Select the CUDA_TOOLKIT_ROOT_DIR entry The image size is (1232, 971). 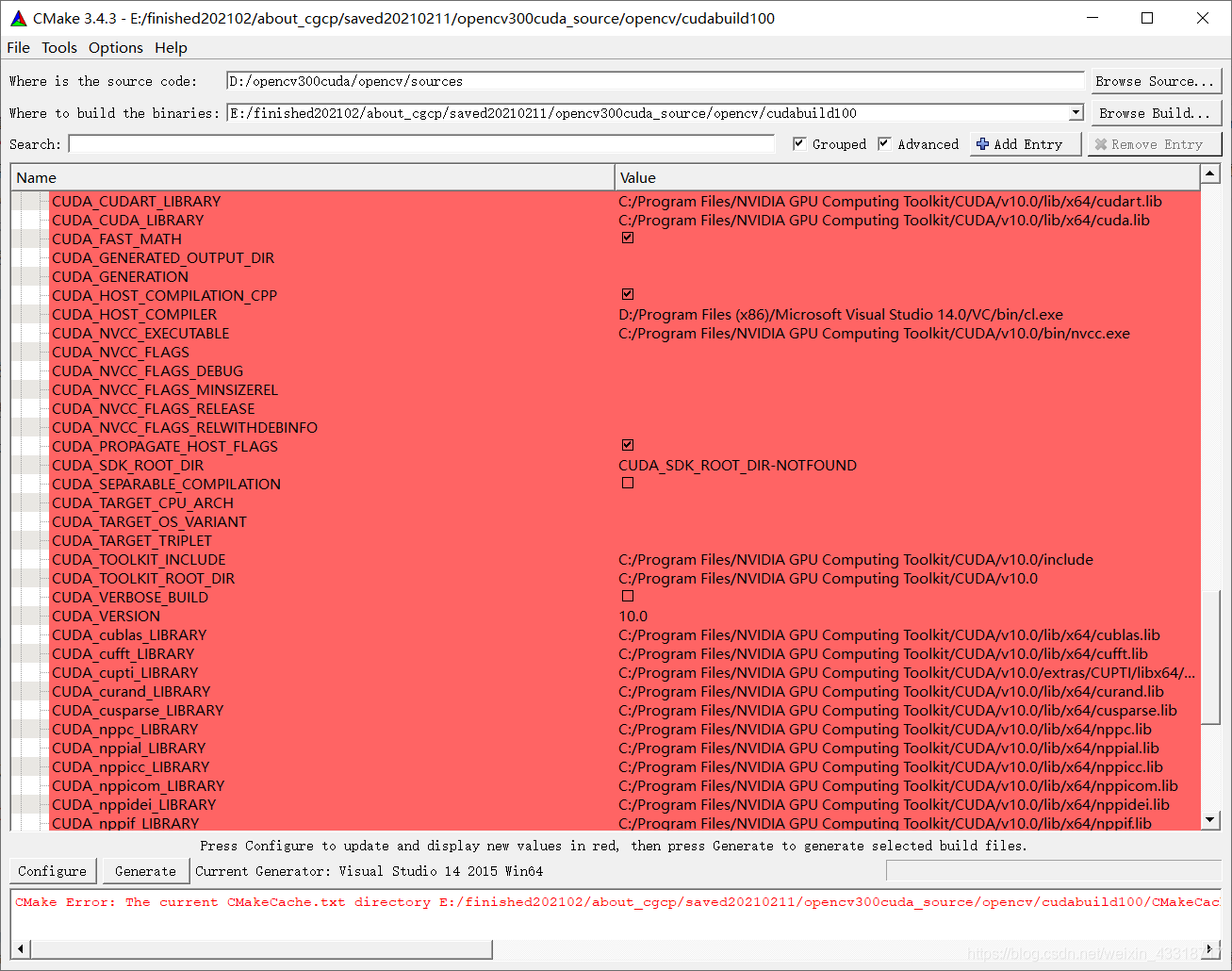(143, 578)
